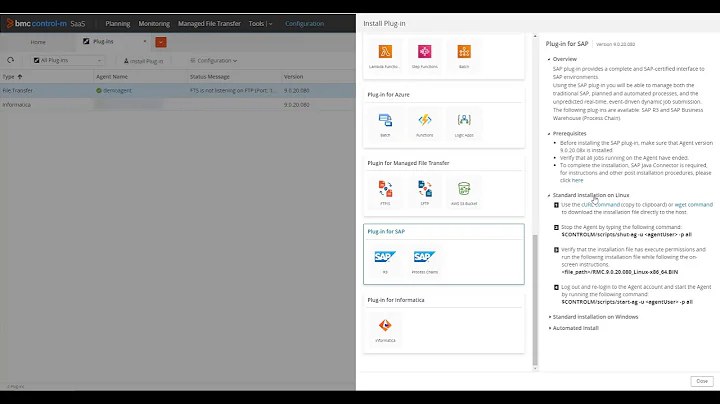Select the Azure Batch plug-in icon
This screenshot has height=404, width=720.
385,120
